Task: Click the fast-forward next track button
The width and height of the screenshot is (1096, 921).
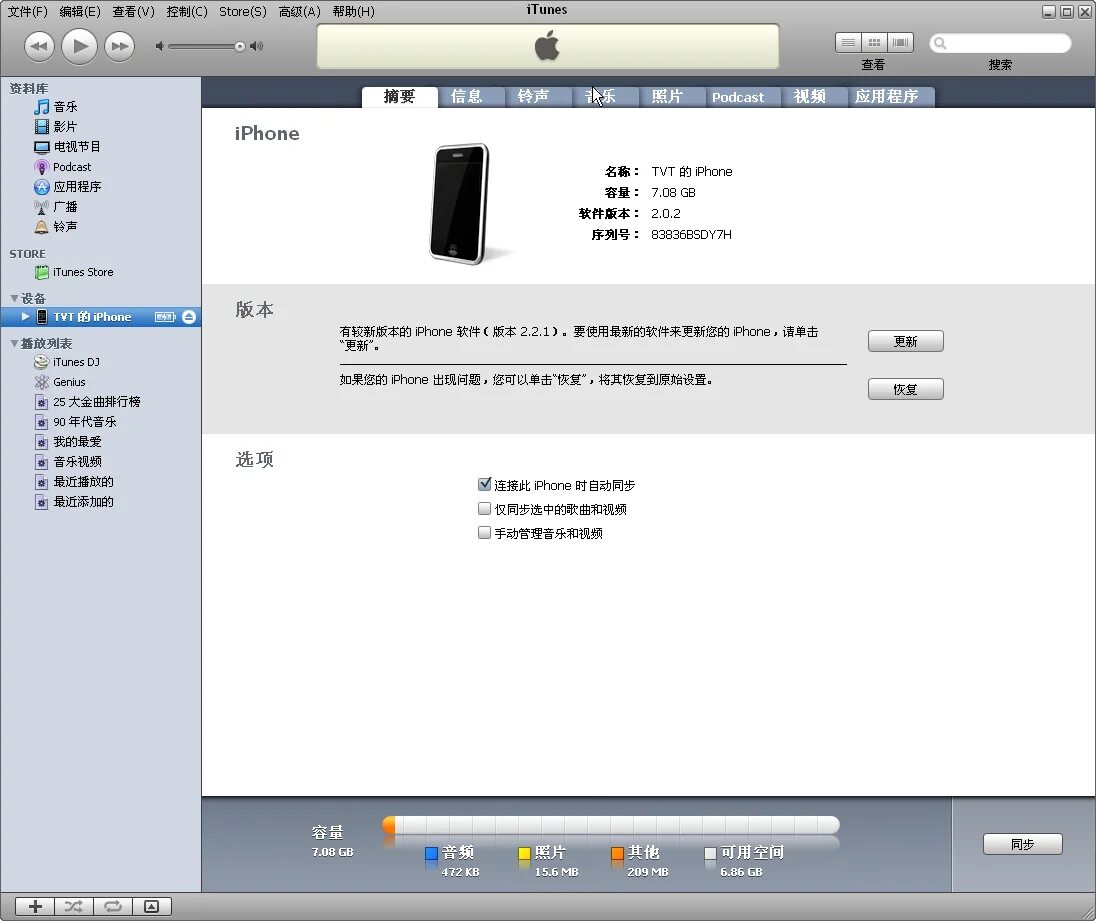Action: point(120,47)
